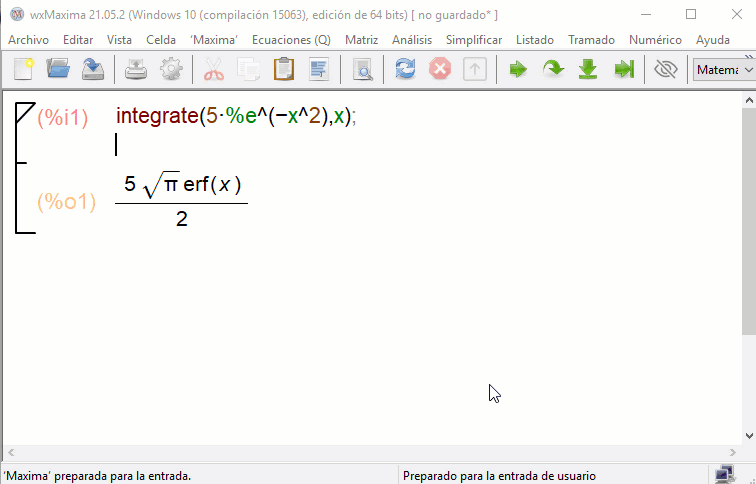Click the horizontal scrollbar right arrow
756x484 pixels.
pos(733,452)
